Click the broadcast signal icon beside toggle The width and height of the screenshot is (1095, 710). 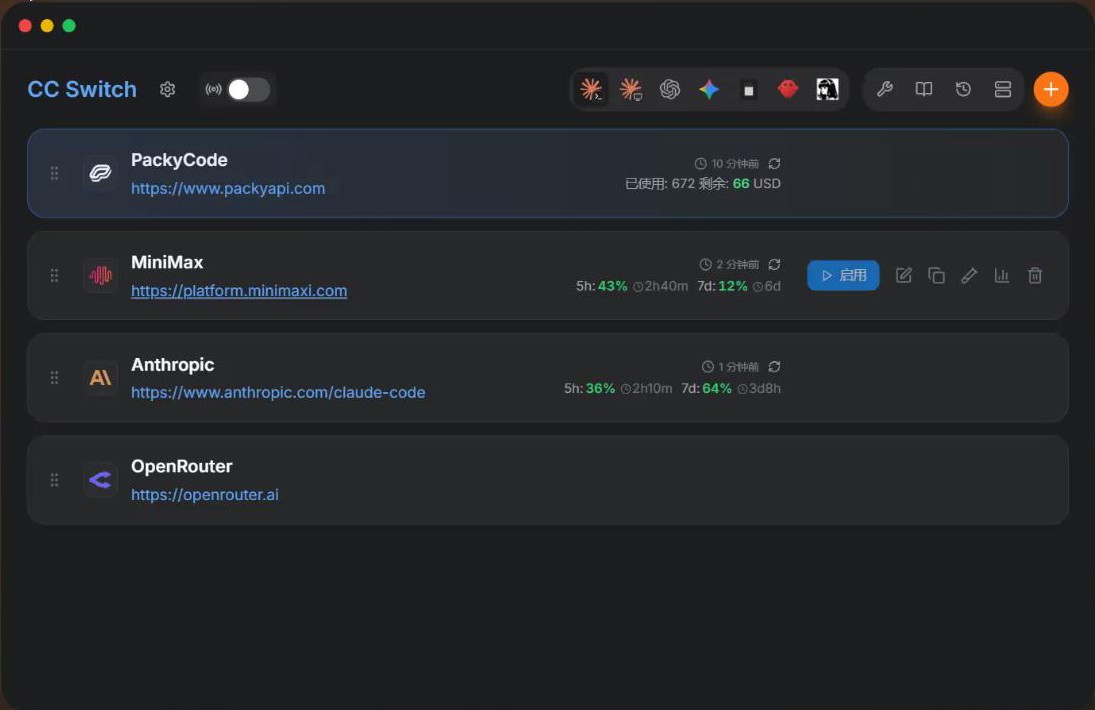tap(213, 89)
